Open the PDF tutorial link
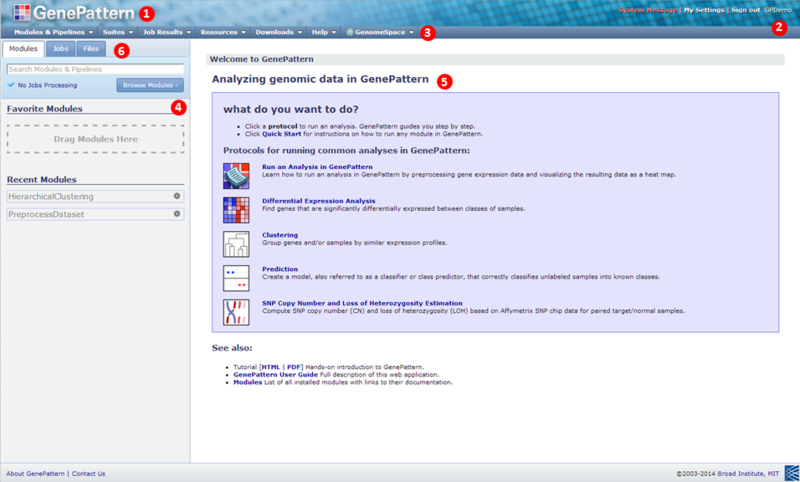800x482 pixels. tap(293, 367)
